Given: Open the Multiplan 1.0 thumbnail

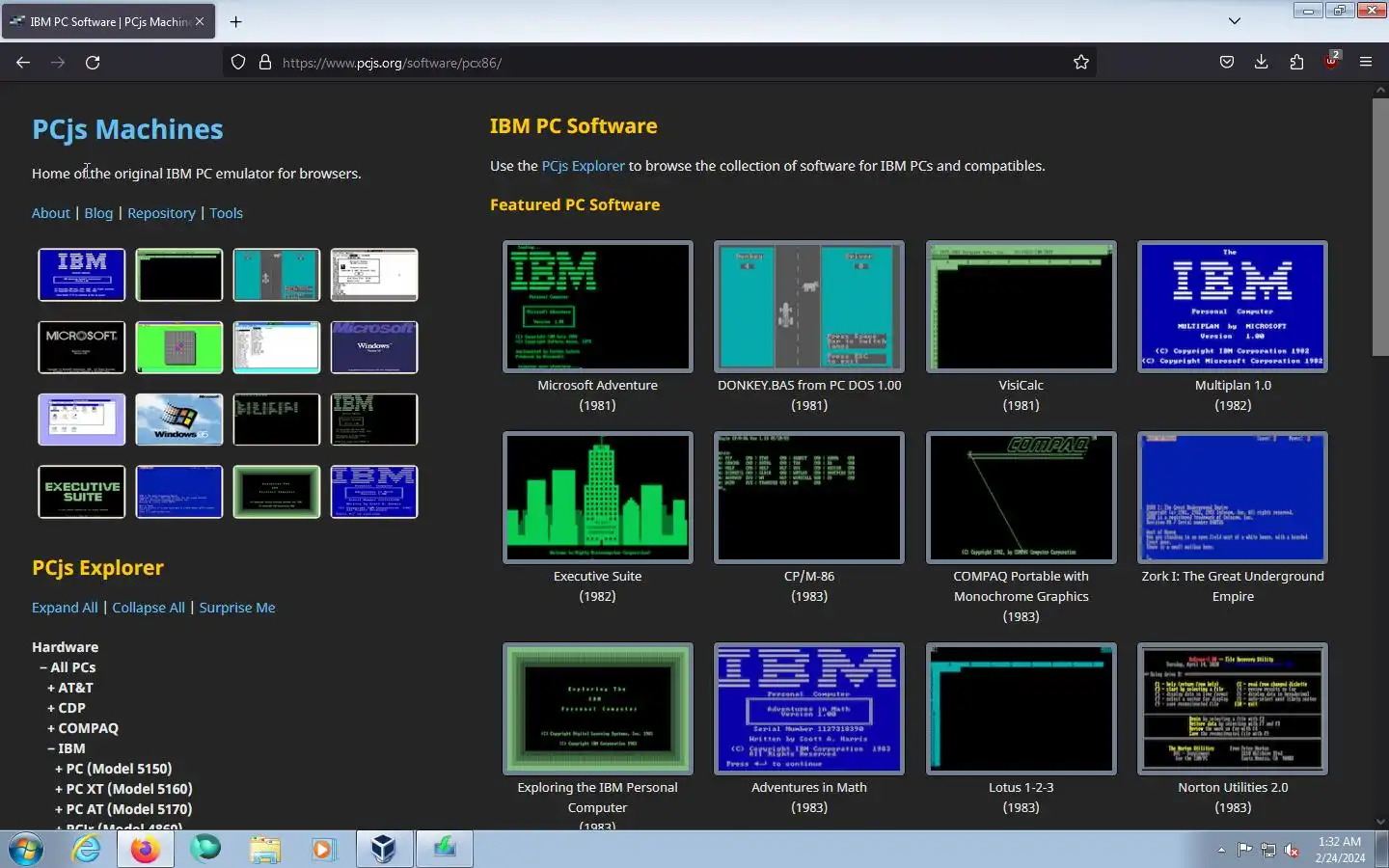Looking at the screenshot, I should pos(1233,307).
